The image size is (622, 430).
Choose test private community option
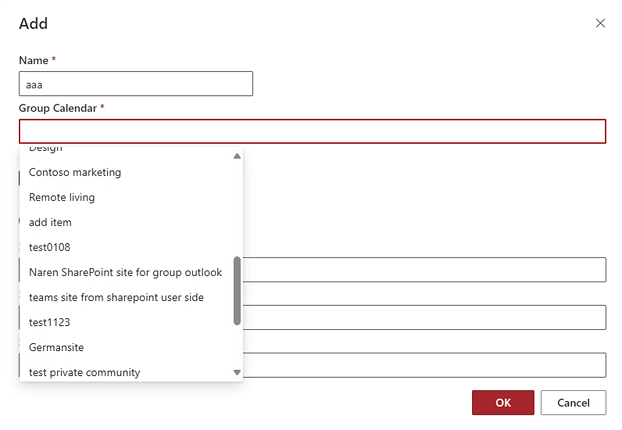click(131, 372)
